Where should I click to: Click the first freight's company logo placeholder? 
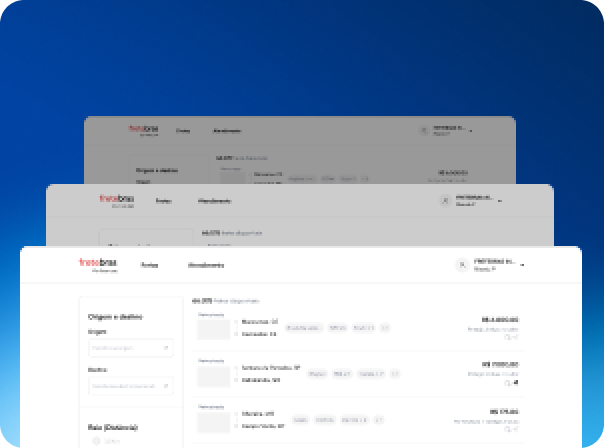[x=213, y=330]
